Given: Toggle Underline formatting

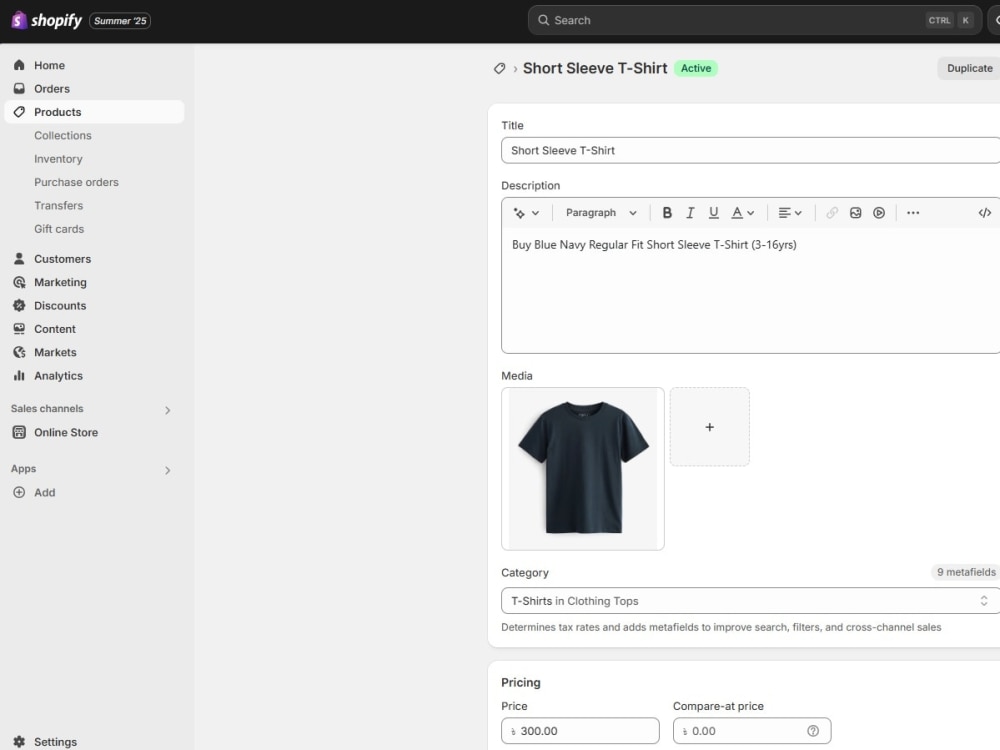Looking at the screenshot, I should click(714, 213).
